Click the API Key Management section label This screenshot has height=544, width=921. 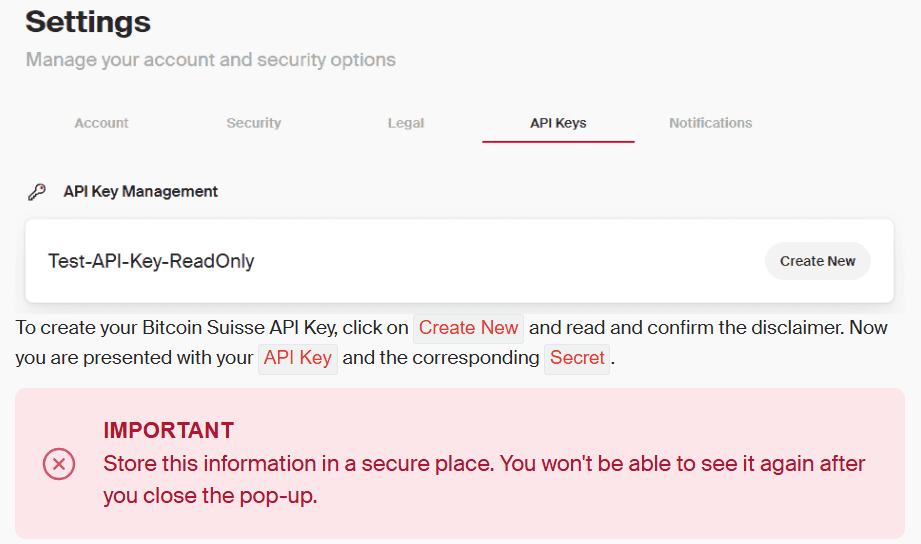tap(140, 191)
